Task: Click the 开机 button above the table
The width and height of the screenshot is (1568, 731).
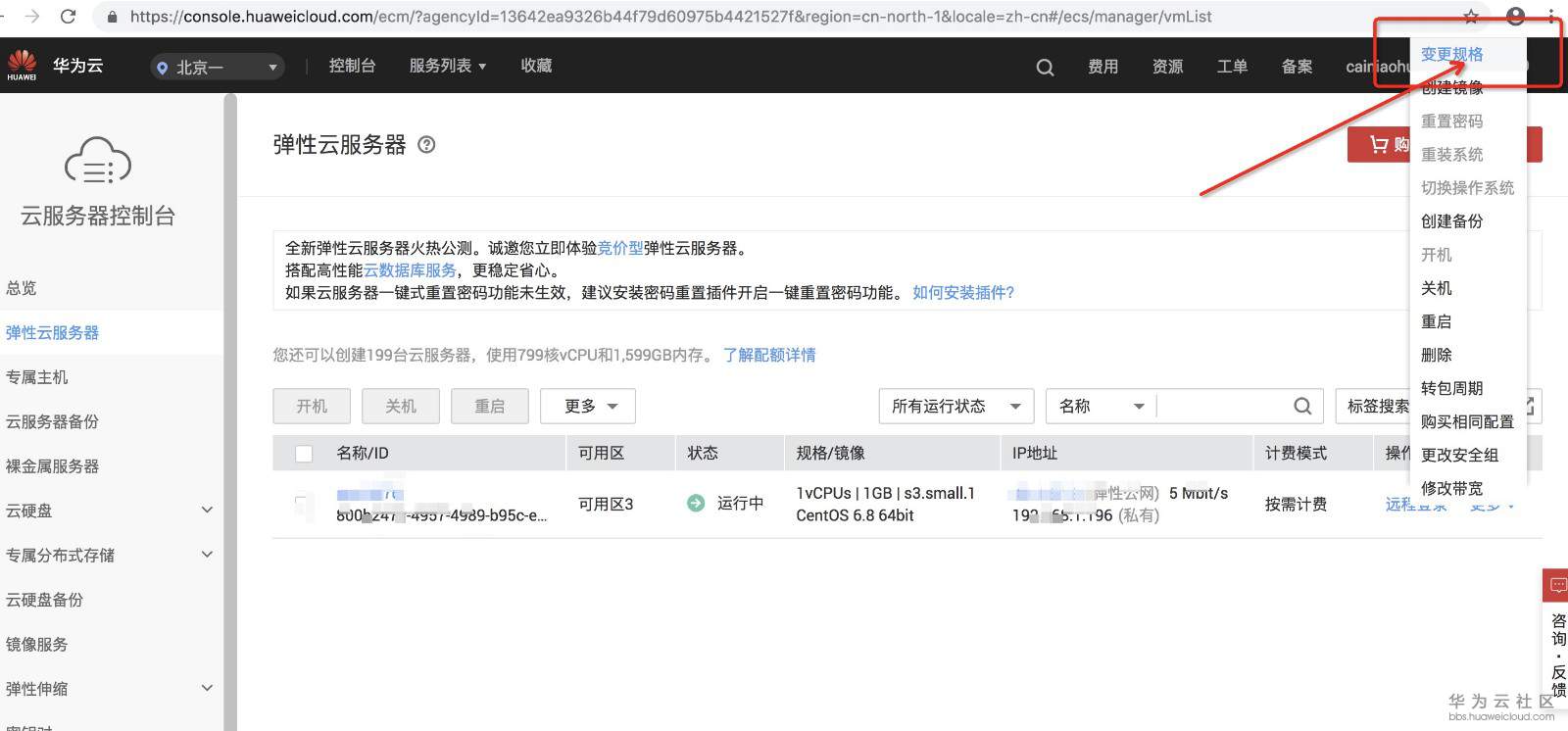Action: 312,406
